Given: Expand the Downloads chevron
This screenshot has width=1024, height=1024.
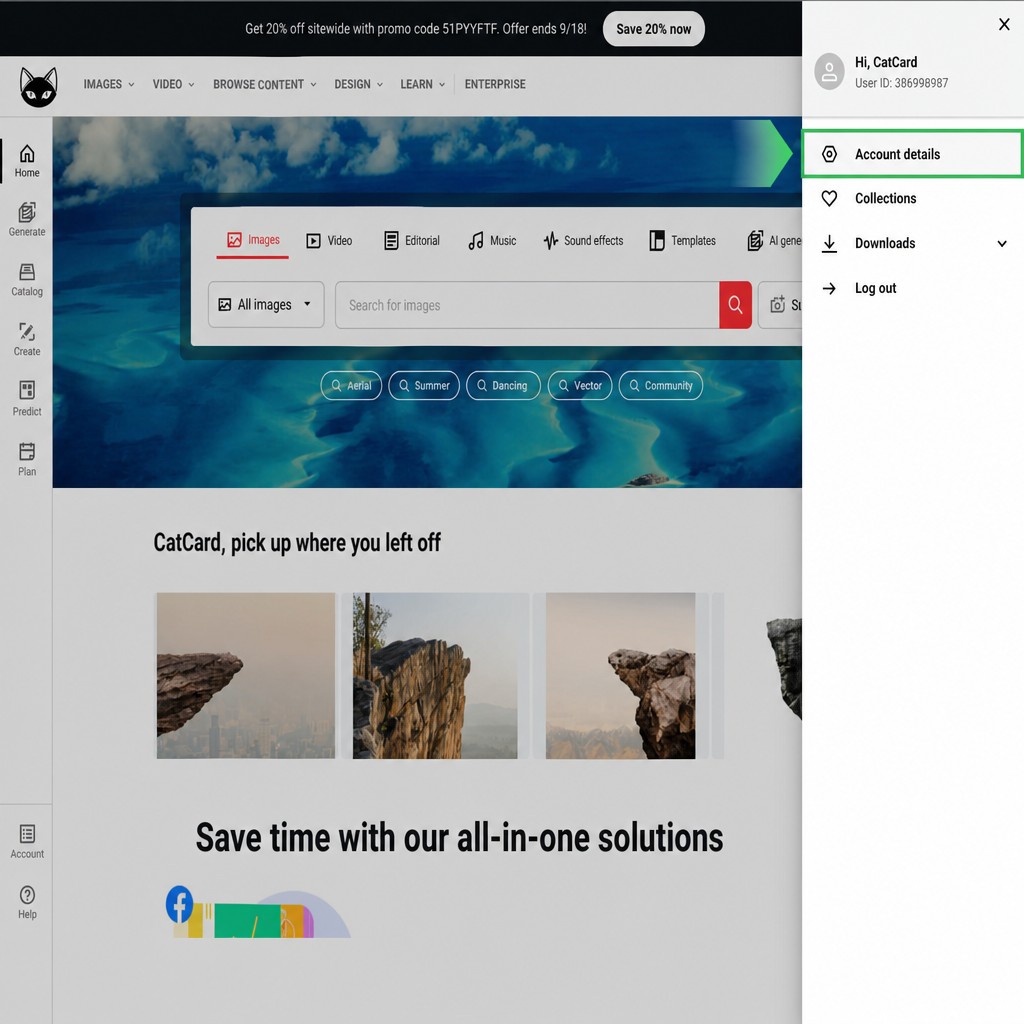Looking at the screenshot, I should 1002,244.
